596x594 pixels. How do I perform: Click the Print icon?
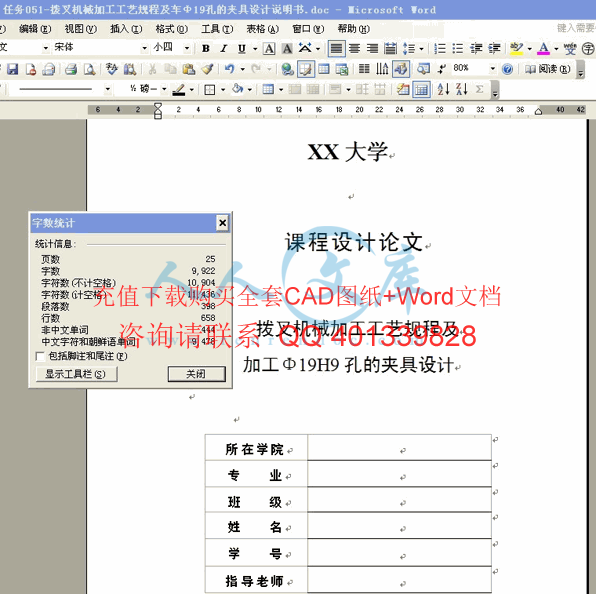(x=71, y=69)
